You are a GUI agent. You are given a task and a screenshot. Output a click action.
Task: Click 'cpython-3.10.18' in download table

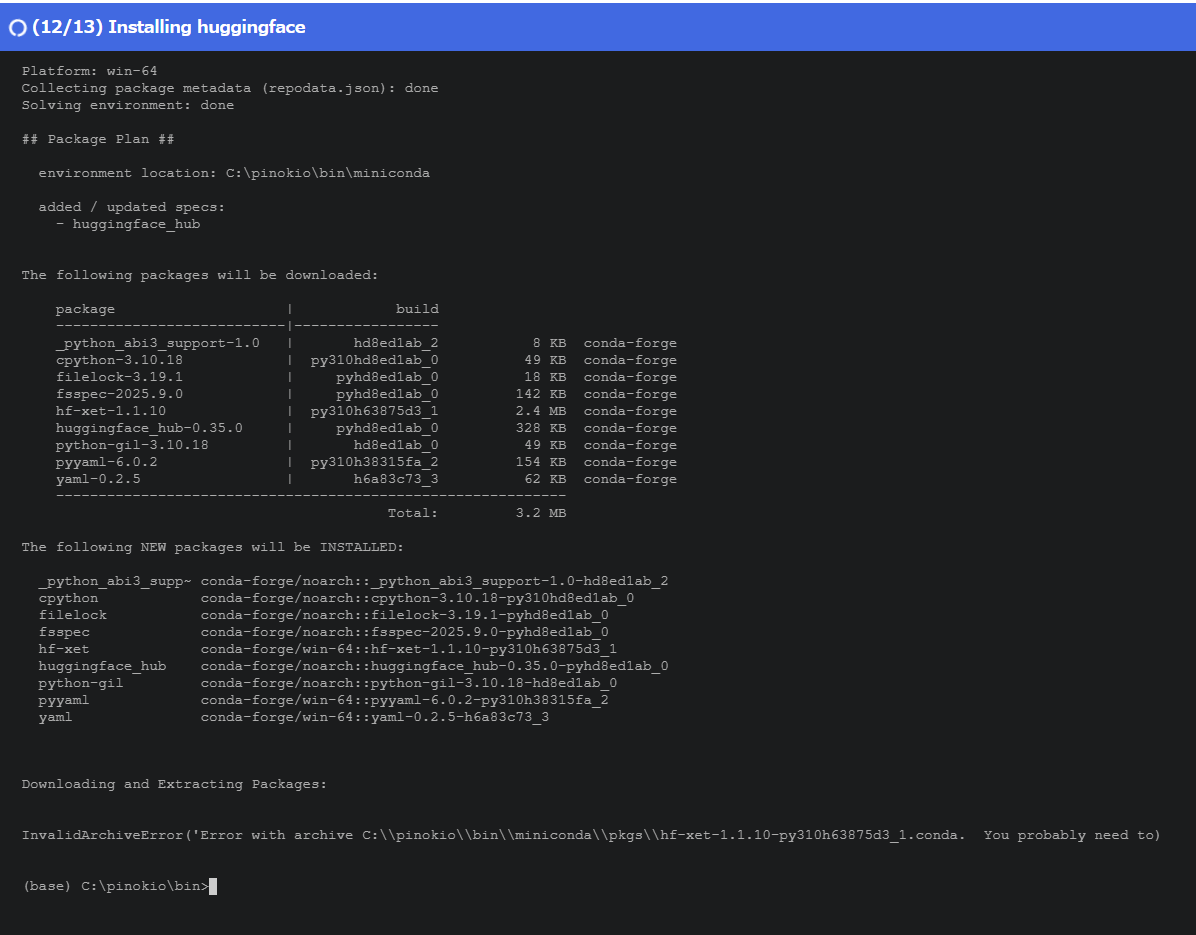(119, 360)
